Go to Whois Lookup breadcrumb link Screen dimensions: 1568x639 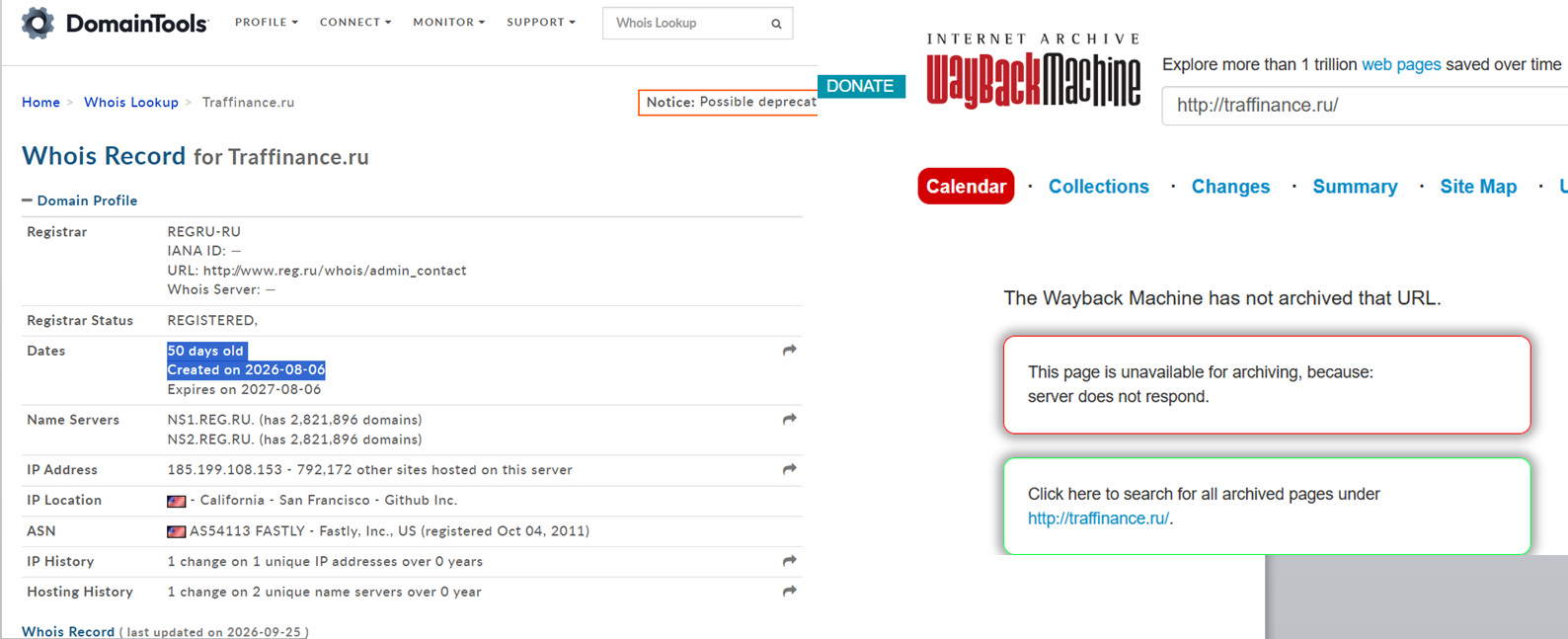tap(131, 103)
